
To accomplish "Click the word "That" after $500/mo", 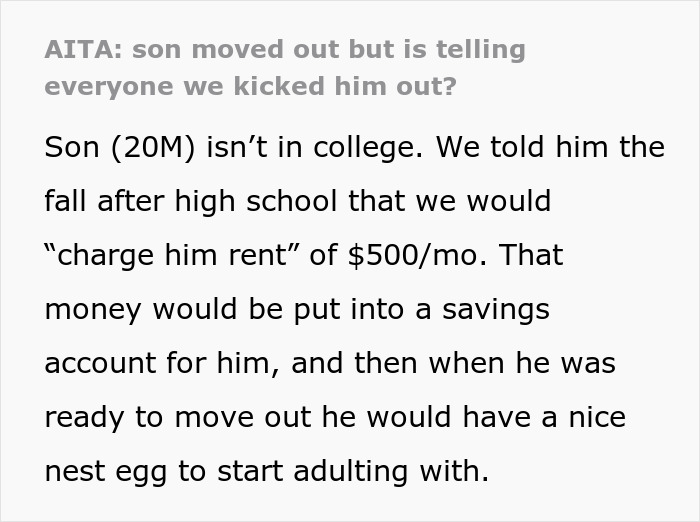I will (530, 256).
